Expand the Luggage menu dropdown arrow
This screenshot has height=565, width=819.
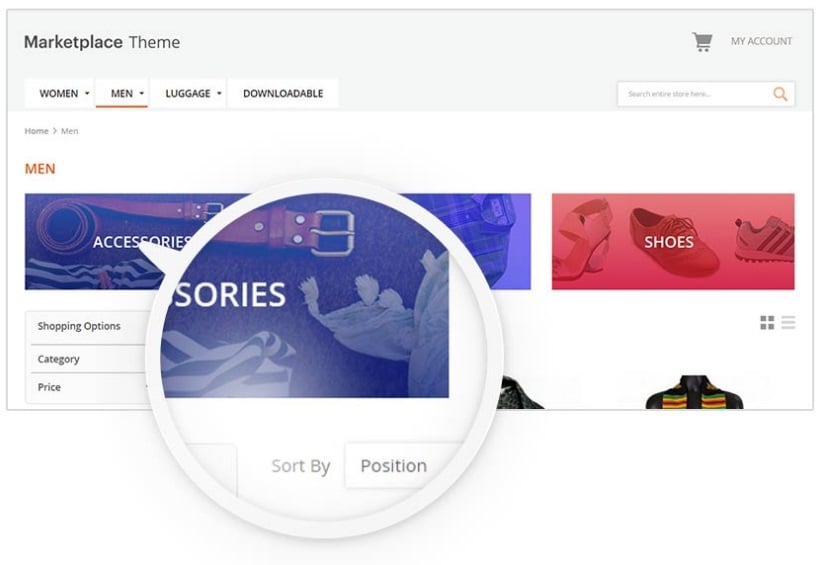pyautogui.click(x=219, y=93)
